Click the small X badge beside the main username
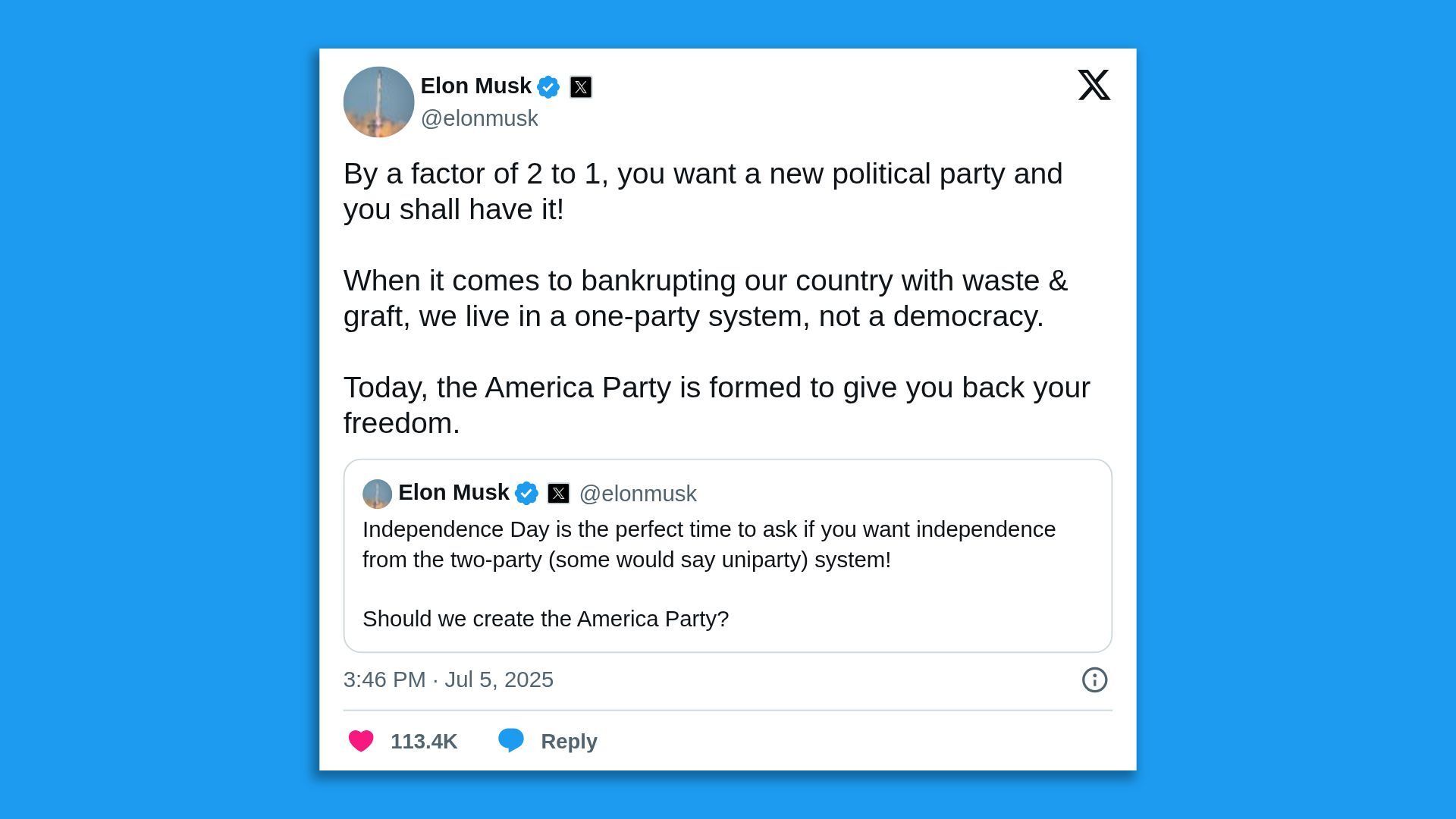Viewport: 1456px width, 819px height. tap(580, 86)
